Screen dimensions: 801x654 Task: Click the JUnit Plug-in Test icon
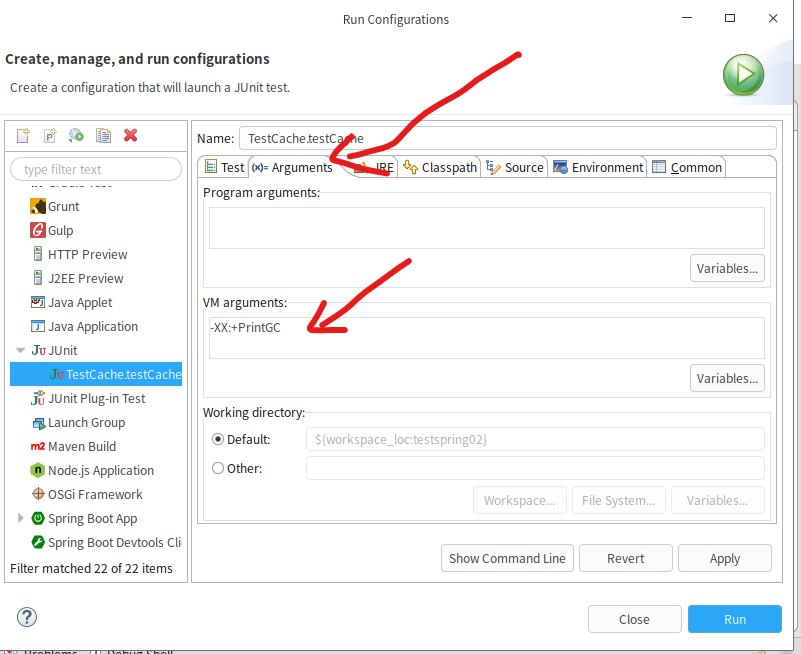pyautogui.click(x=38, y=398)
